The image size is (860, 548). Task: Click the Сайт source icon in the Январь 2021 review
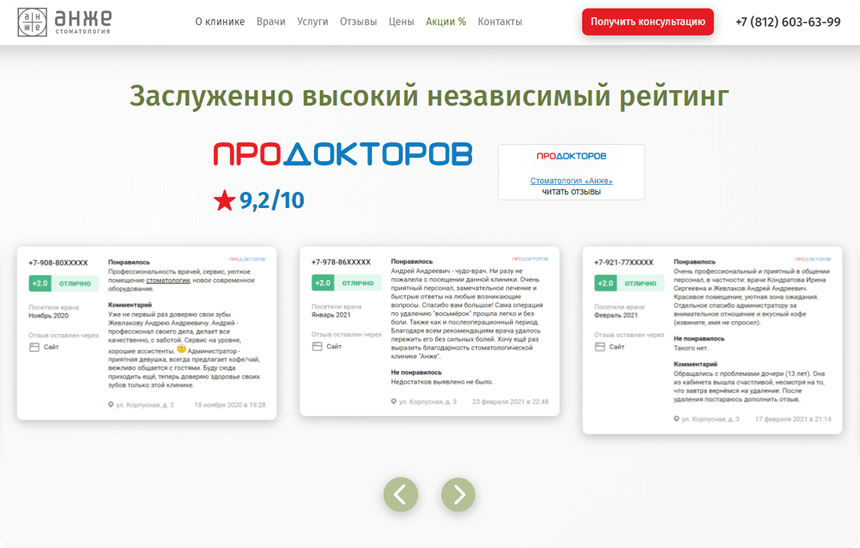317,347
